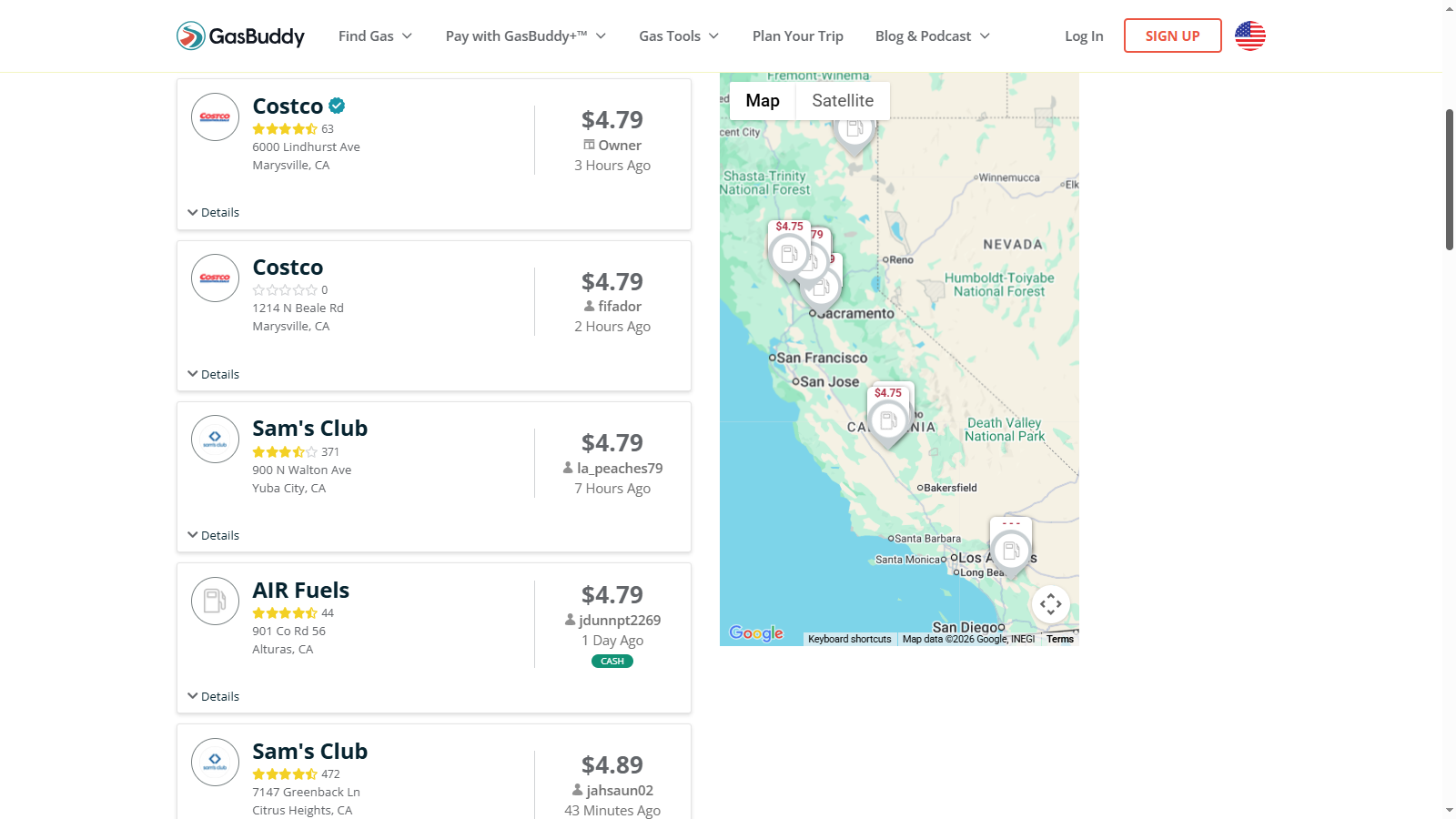This screenshot has width=1456, height=819.
Task: Click the Google logo on the map
Action: pyautogui.click(x=756, y=633)
